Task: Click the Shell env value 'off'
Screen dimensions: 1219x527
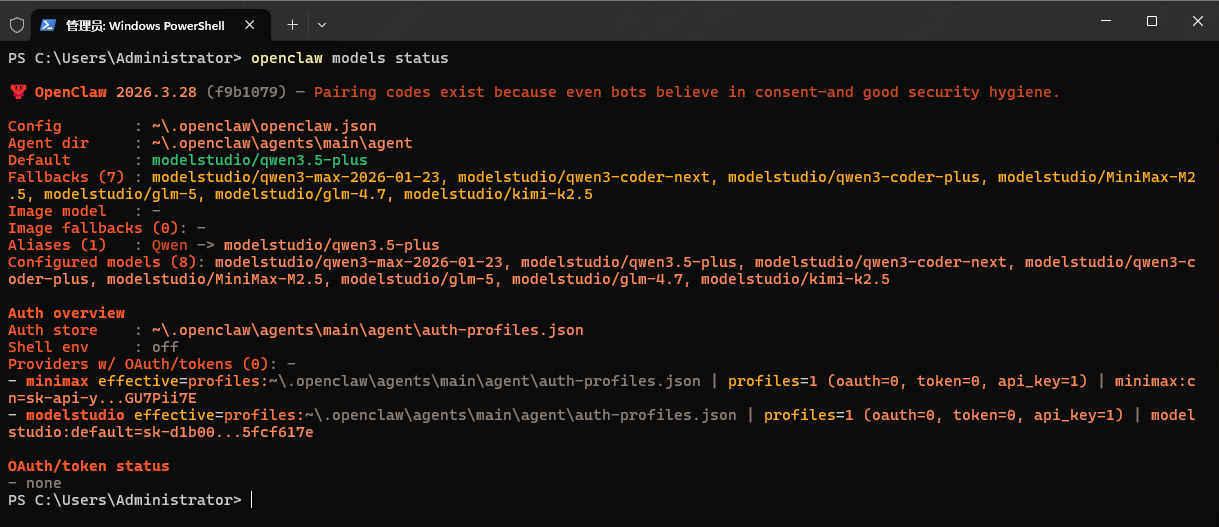Action: pyautogui.click(x=165, y=347)
